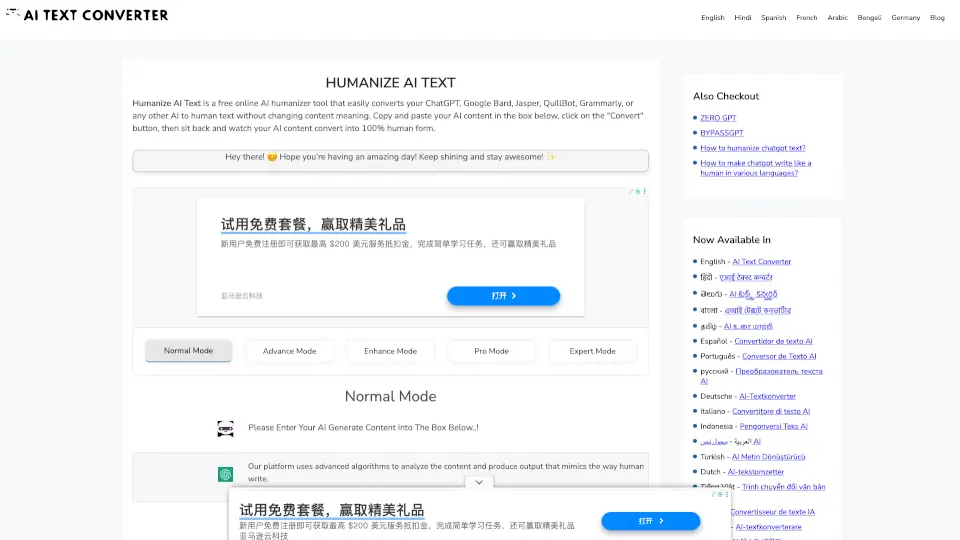The height and width of the screenshot is (540, 960).
Task: Click the 'HUMANIZE AI TEXT' heading
Action: tap(390, 83)
